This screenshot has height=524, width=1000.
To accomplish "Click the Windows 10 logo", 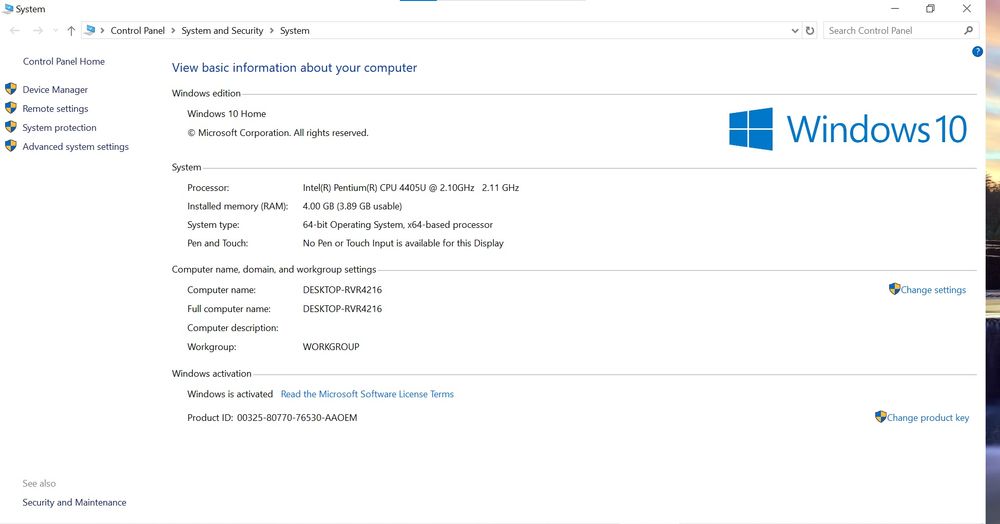I will click(848, 129).
